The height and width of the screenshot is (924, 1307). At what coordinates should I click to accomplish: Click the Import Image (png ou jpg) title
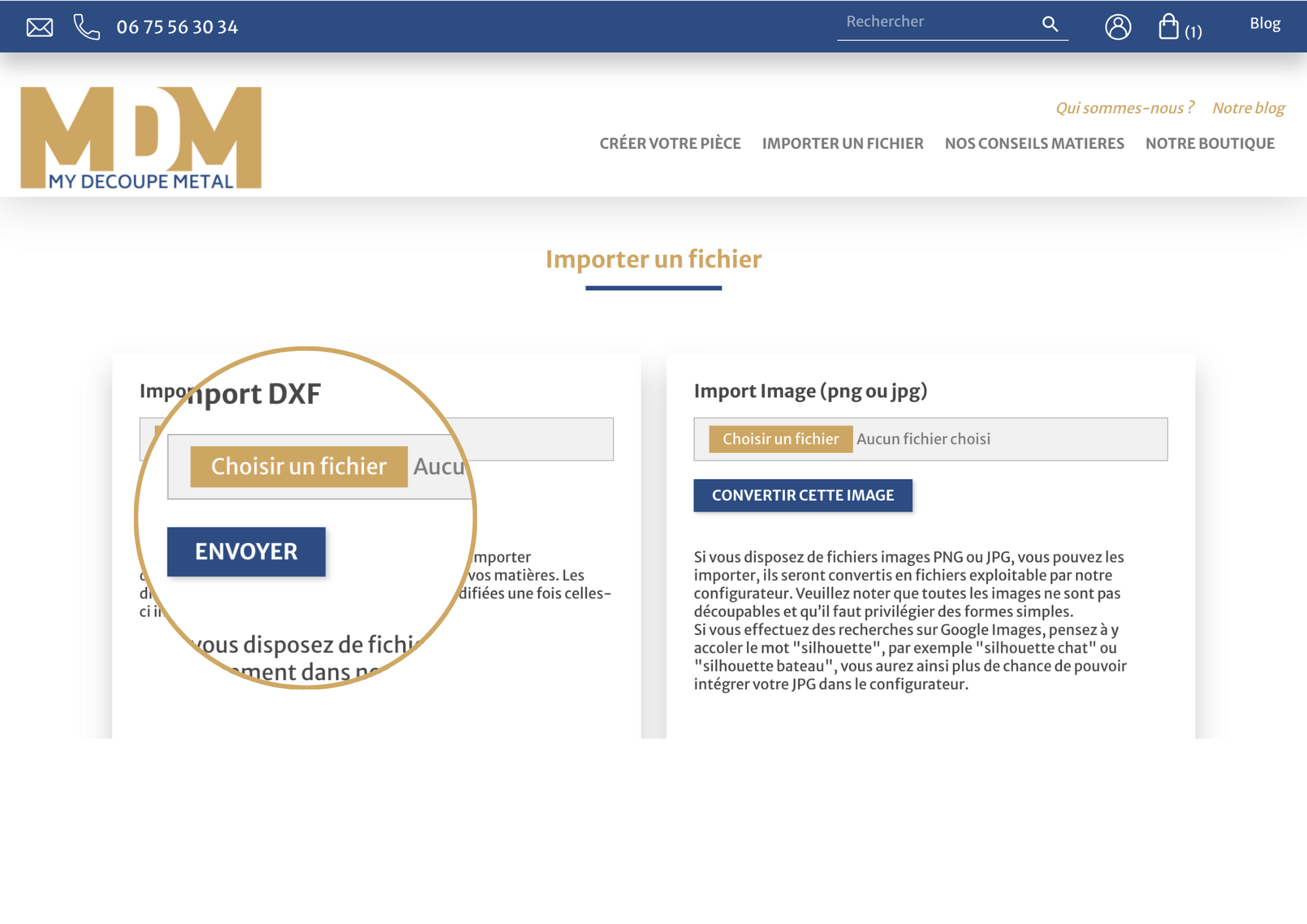pyautogui.click(x=810, y=391)
